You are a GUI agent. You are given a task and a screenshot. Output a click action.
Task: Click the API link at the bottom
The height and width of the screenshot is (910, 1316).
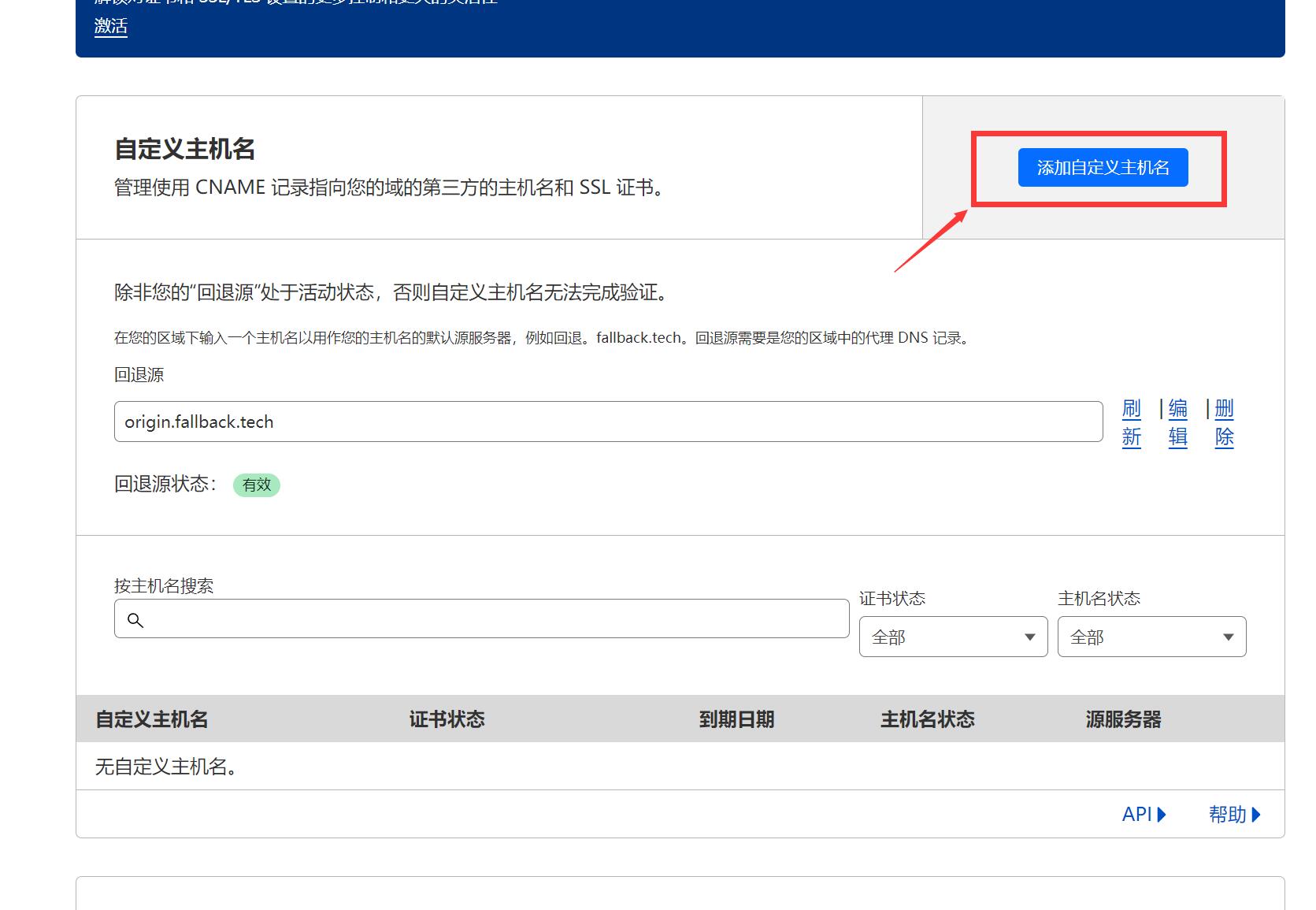(x=1138, y=815)
